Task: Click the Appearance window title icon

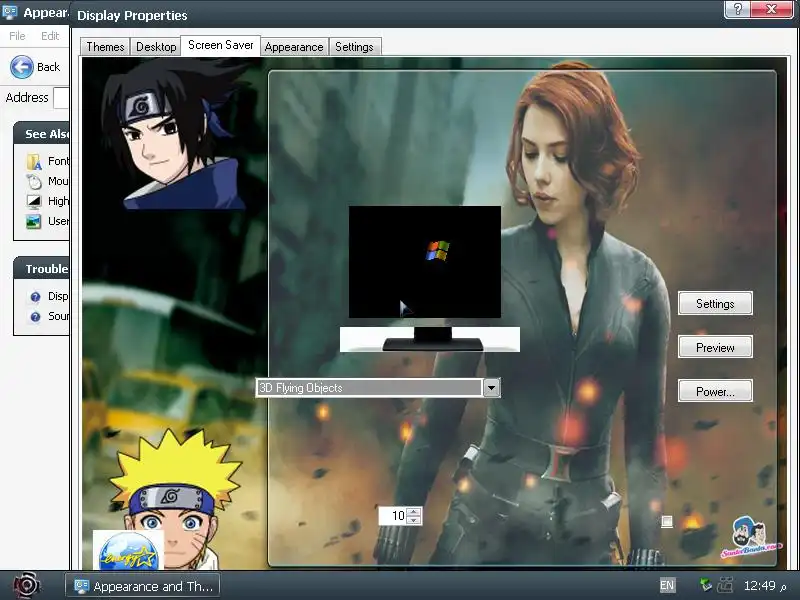Action: (10, 12)
